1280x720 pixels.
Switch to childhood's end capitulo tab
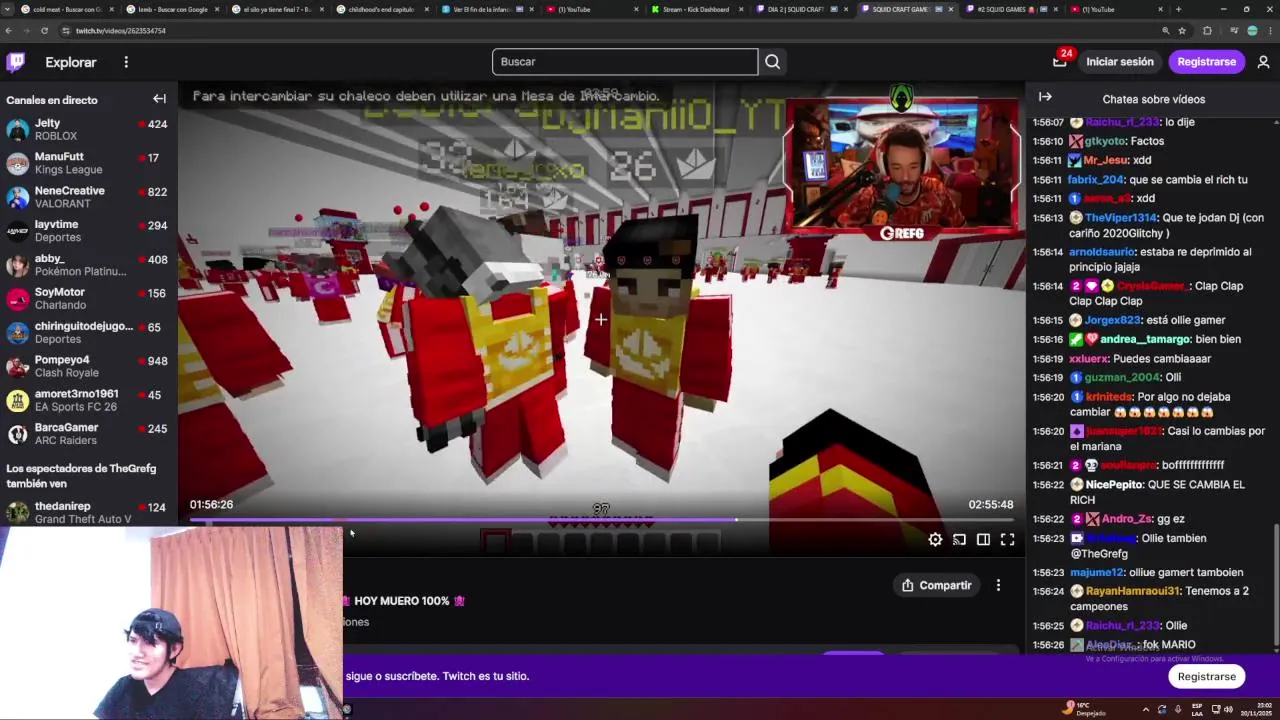(x=381, y=9)
